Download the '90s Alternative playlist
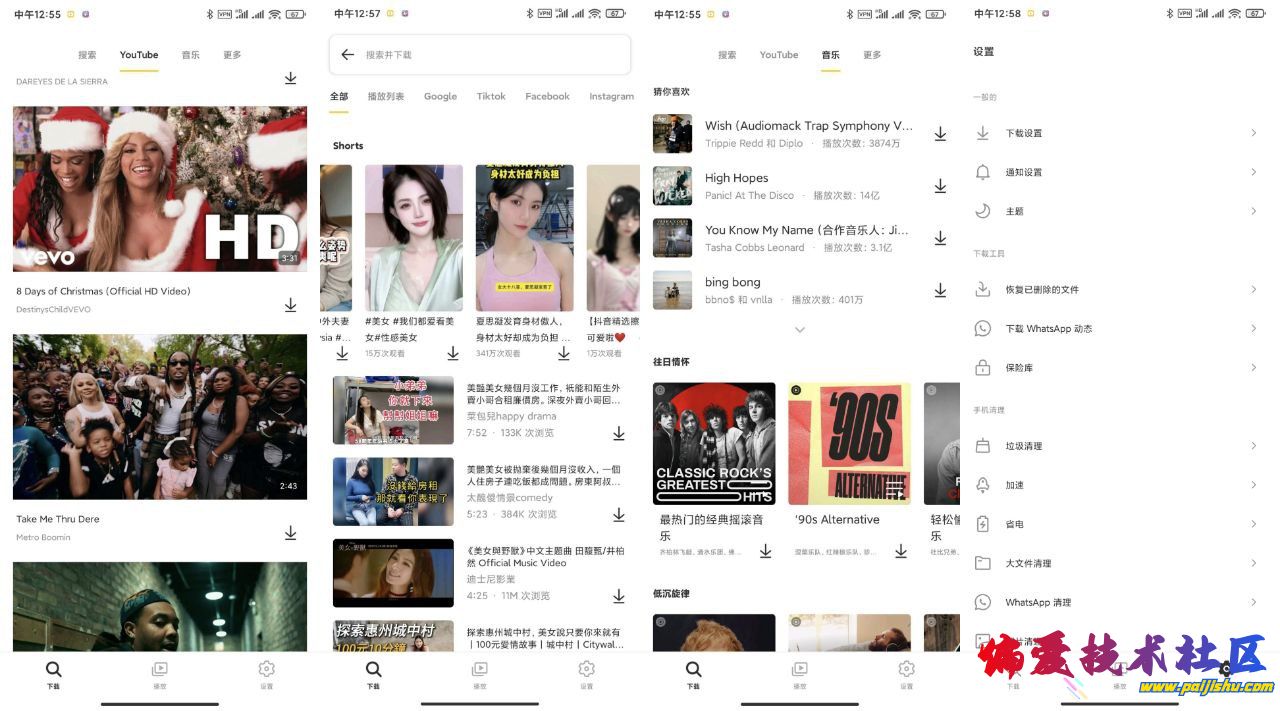This screenshot has height=711, width=1280. click(900, 551)
